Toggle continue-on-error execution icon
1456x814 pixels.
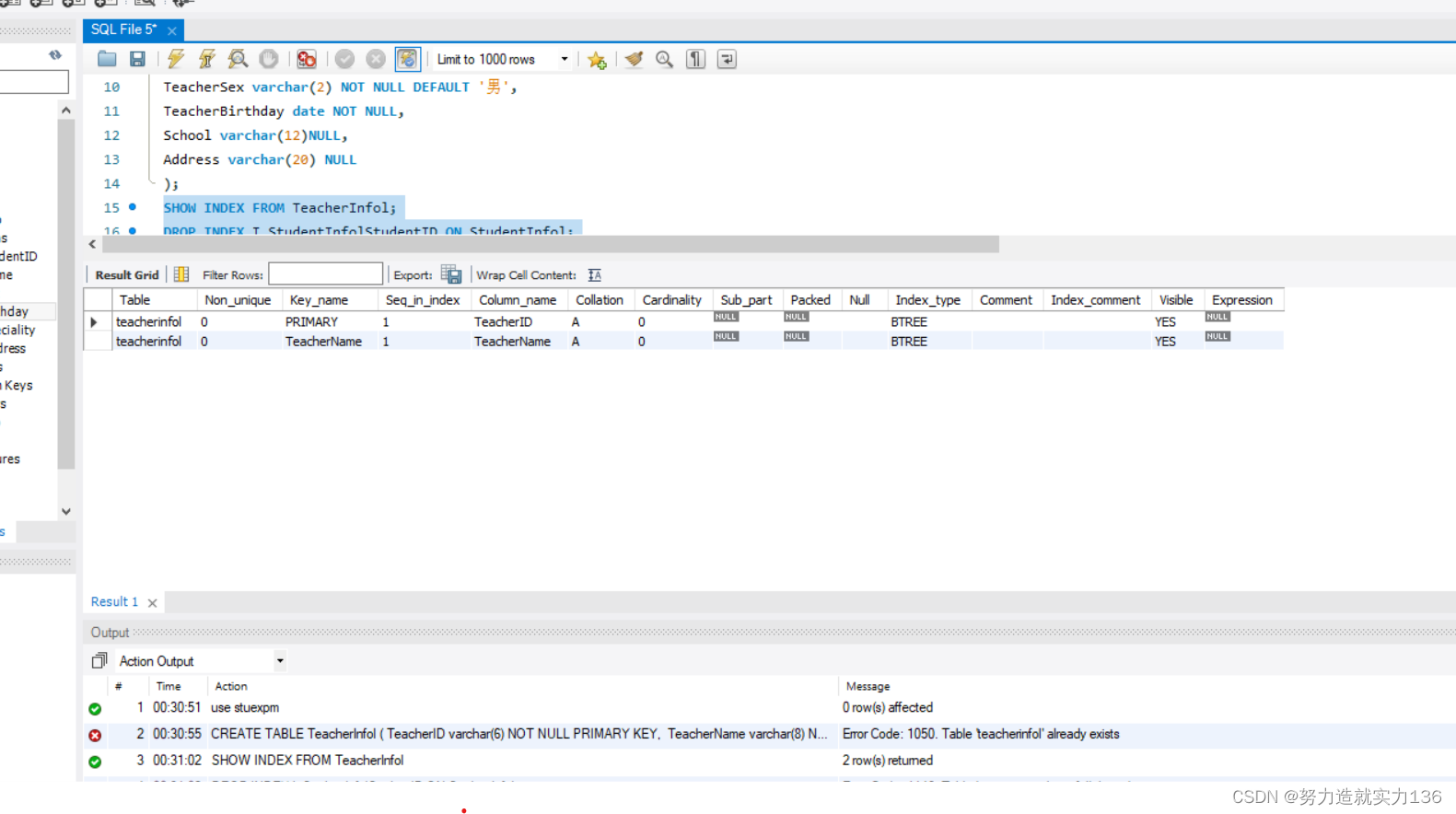coord(307,59)
